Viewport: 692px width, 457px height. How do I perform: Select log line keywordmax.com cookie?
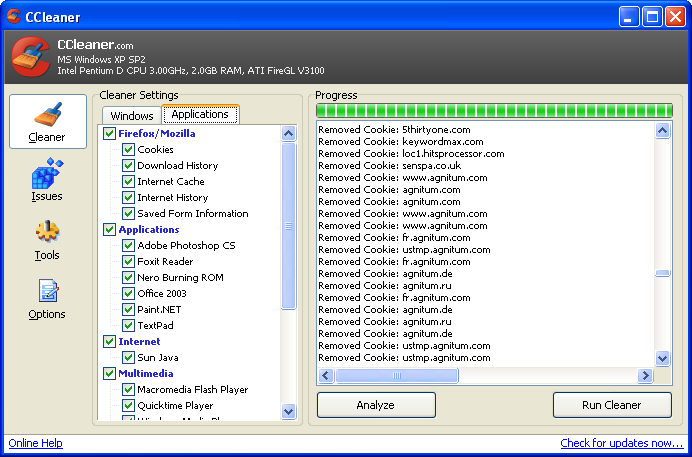click(401, 142)
